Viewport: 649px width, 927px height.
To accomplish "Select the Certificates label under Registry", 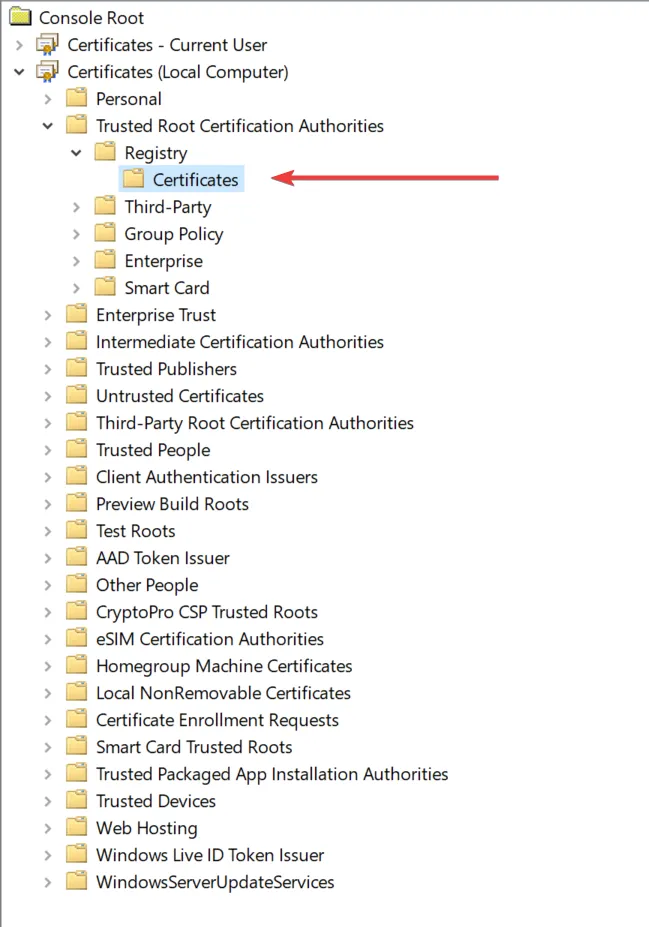I will 196,179.
